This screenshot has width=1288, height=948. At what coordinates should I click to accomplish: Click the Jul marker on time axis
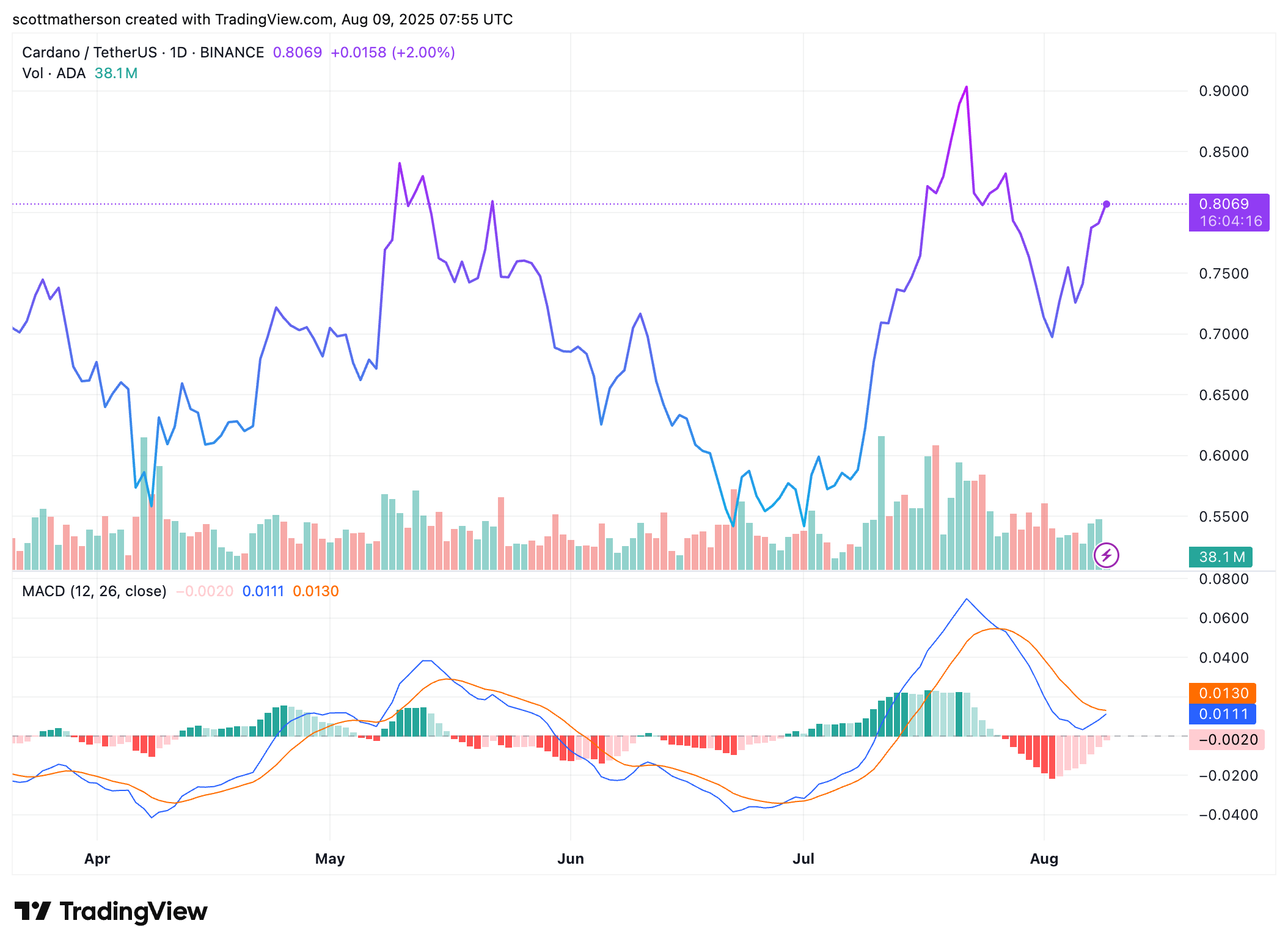(803, 859)
